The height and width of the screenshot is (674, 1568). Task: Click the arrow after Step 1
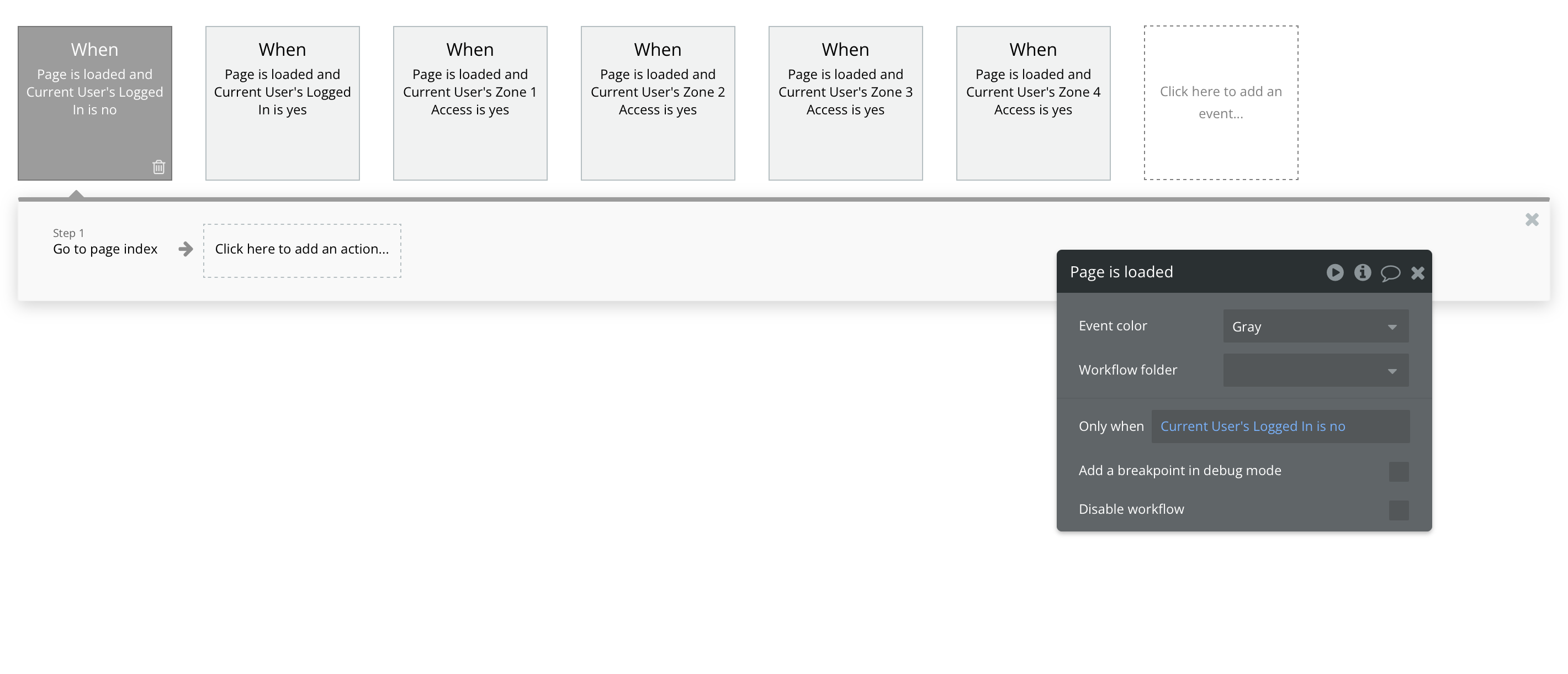pyautogui.click(x=186, y=249)
